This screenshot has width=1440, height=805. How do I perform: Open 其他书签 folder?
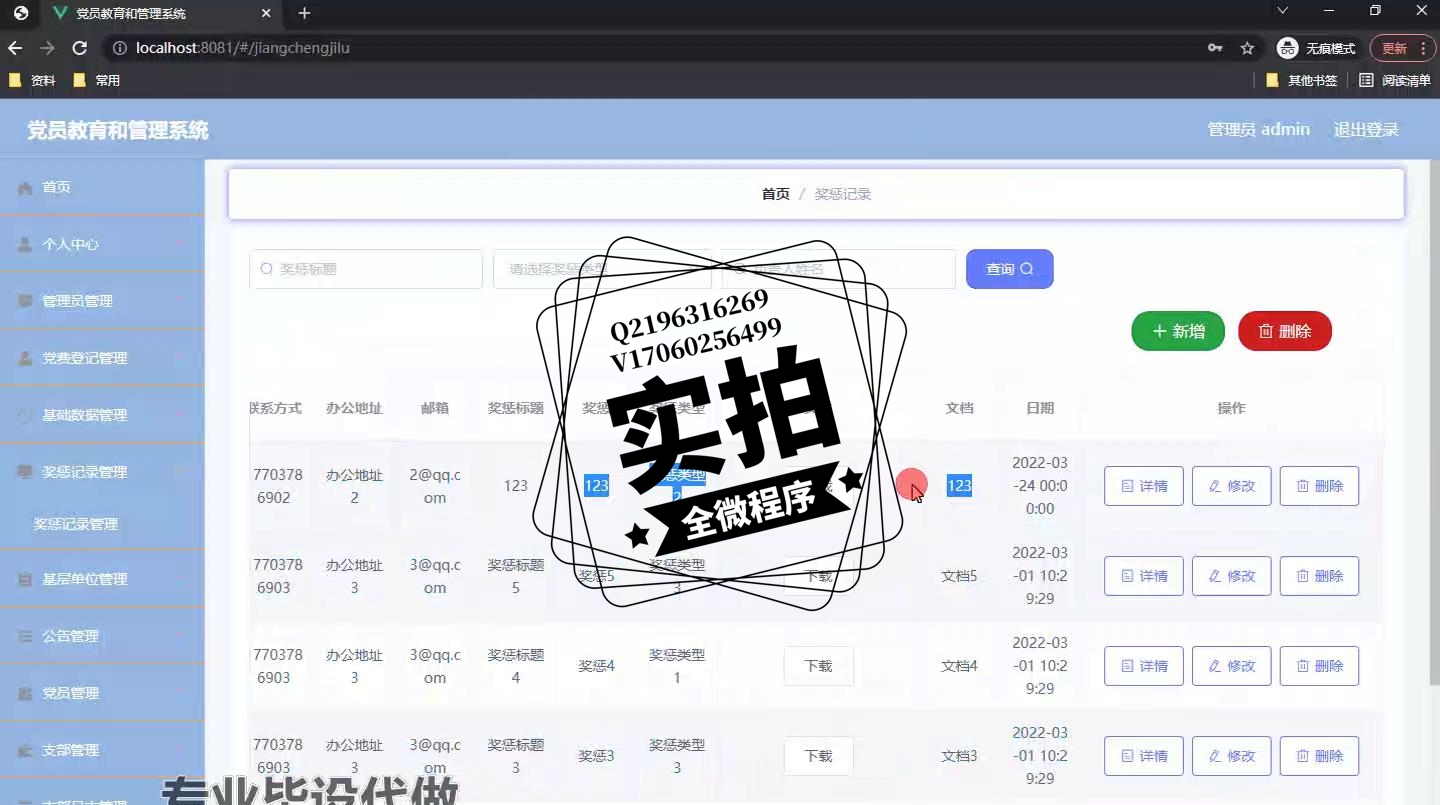coord(1302,80)
